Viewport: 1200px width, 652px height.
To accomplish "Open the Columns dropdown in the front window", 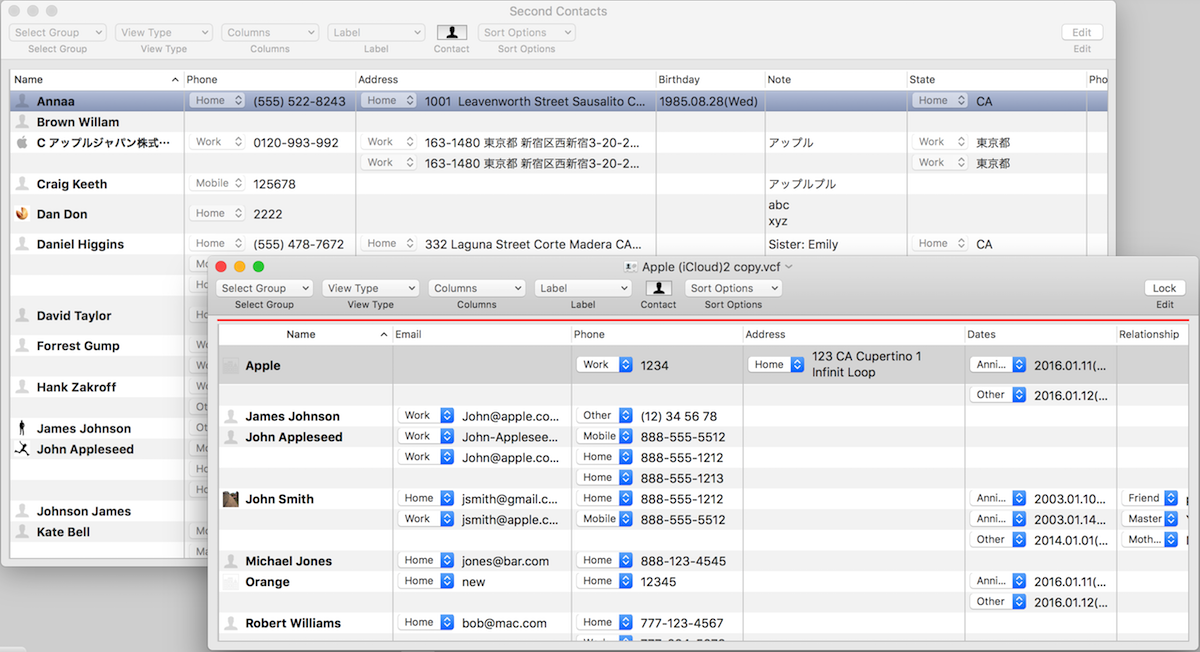I will [477, 288].
